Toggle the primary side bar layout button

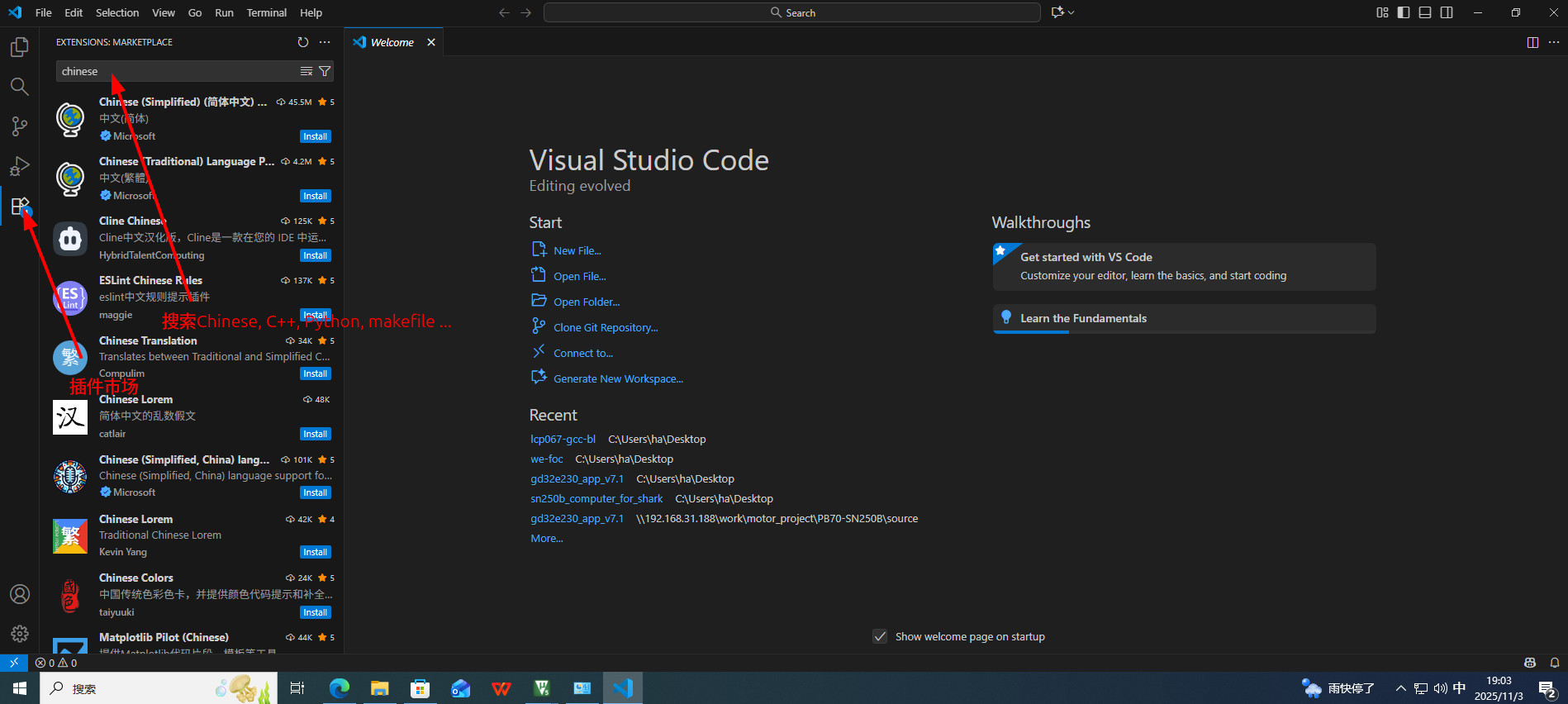tap(1404, 12)
